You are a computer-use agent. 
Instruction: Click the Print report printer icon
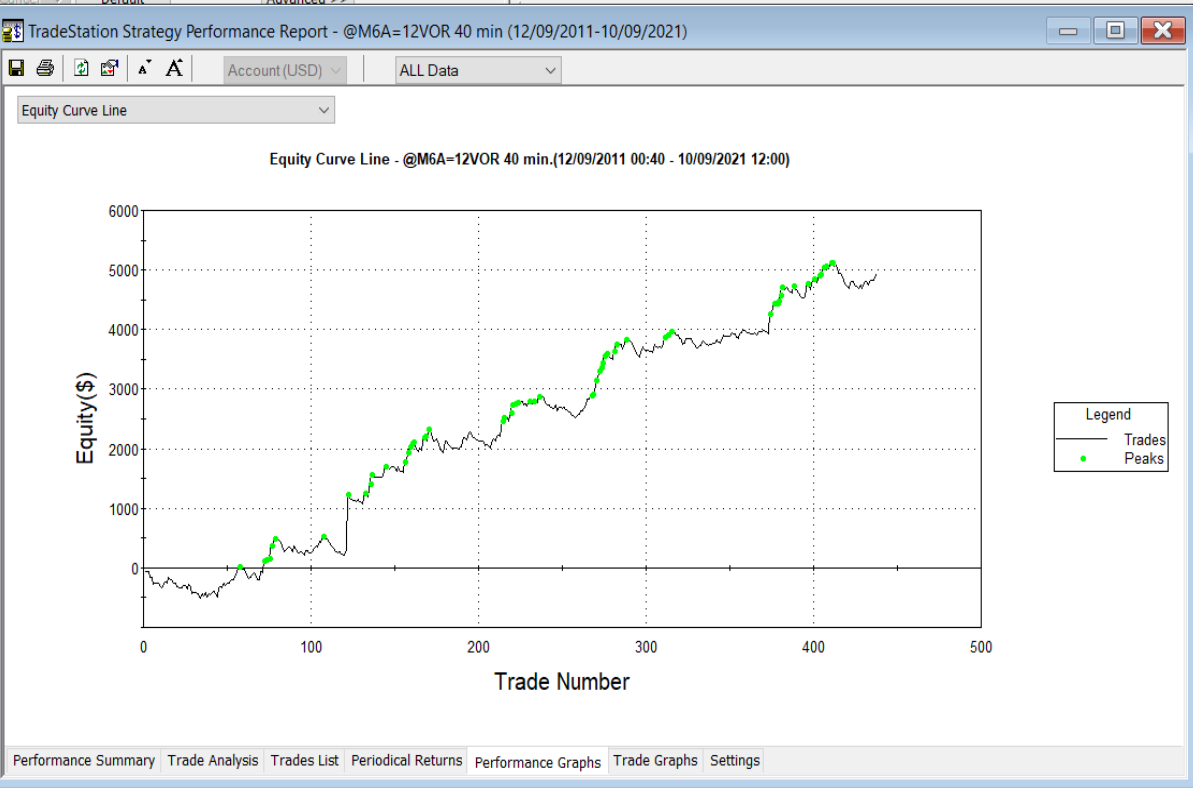[x=45, y=68]
